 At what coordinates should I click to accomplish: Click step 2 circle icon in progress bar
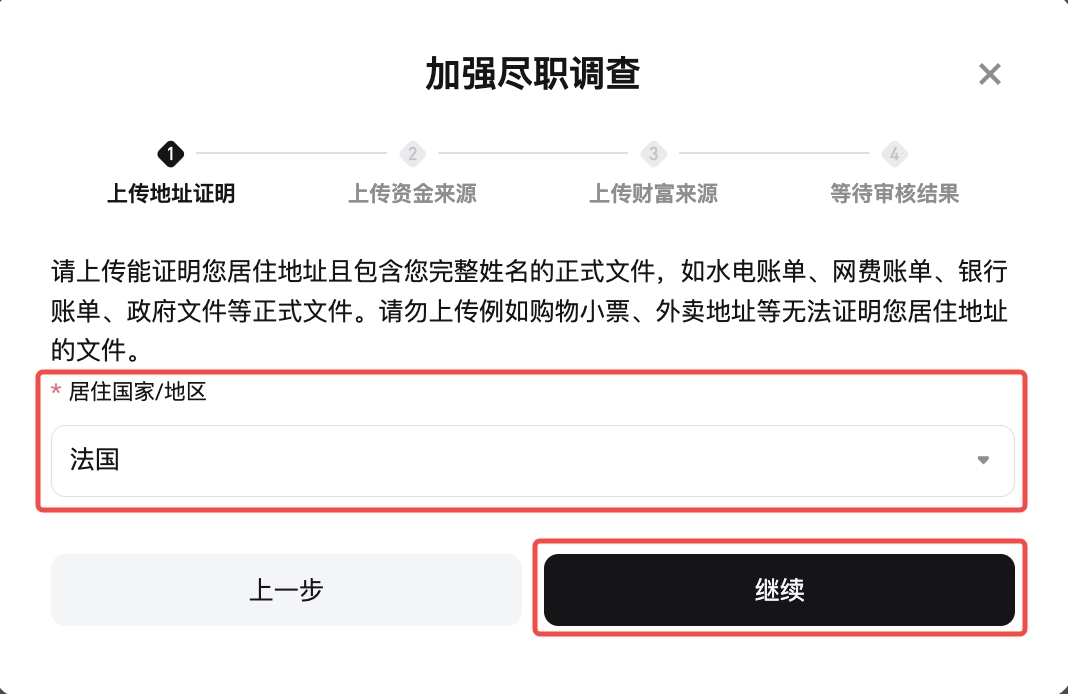click(412, 154)
